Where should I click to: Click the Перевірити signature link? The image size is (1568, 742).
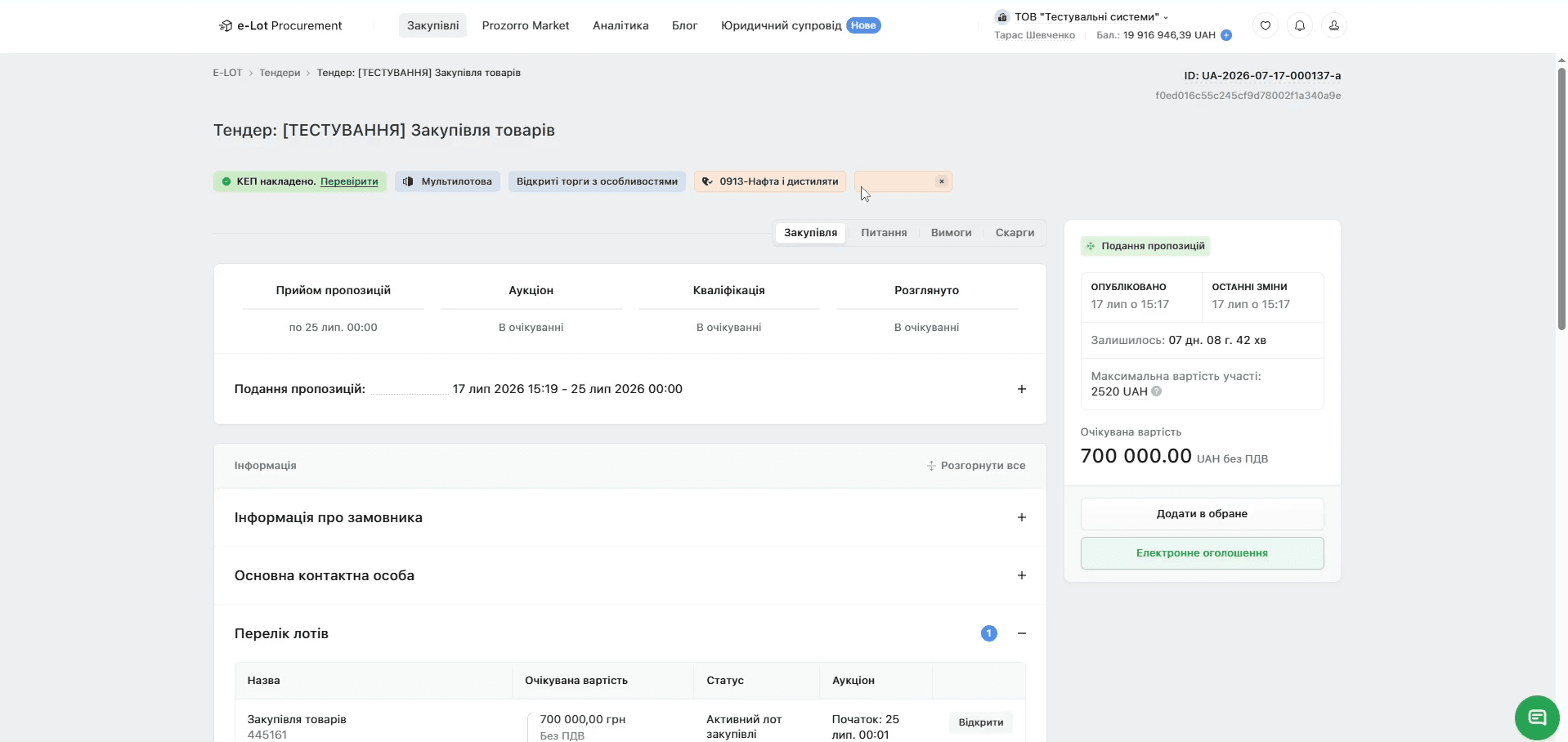tap(349, 181)
